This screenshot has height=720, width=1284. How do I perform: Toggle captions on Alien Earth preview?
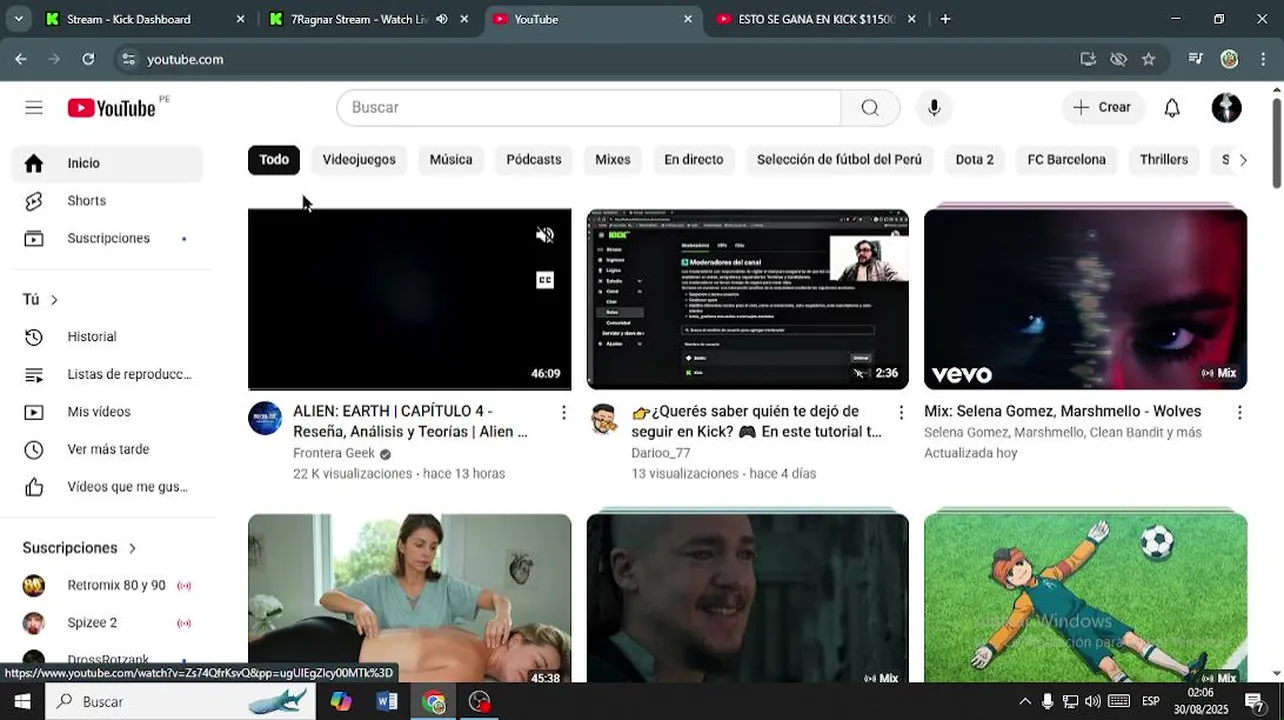(545, 280)
